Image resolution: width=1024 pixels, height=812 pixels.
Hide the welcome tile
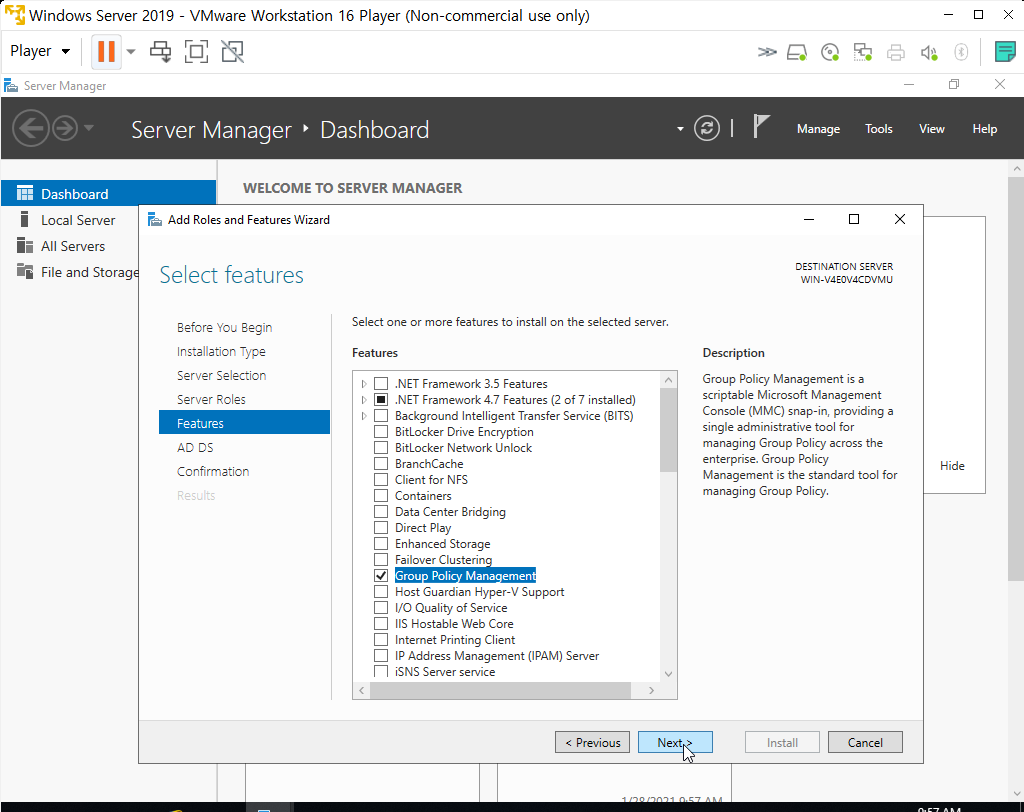click(x=952, y=466)
